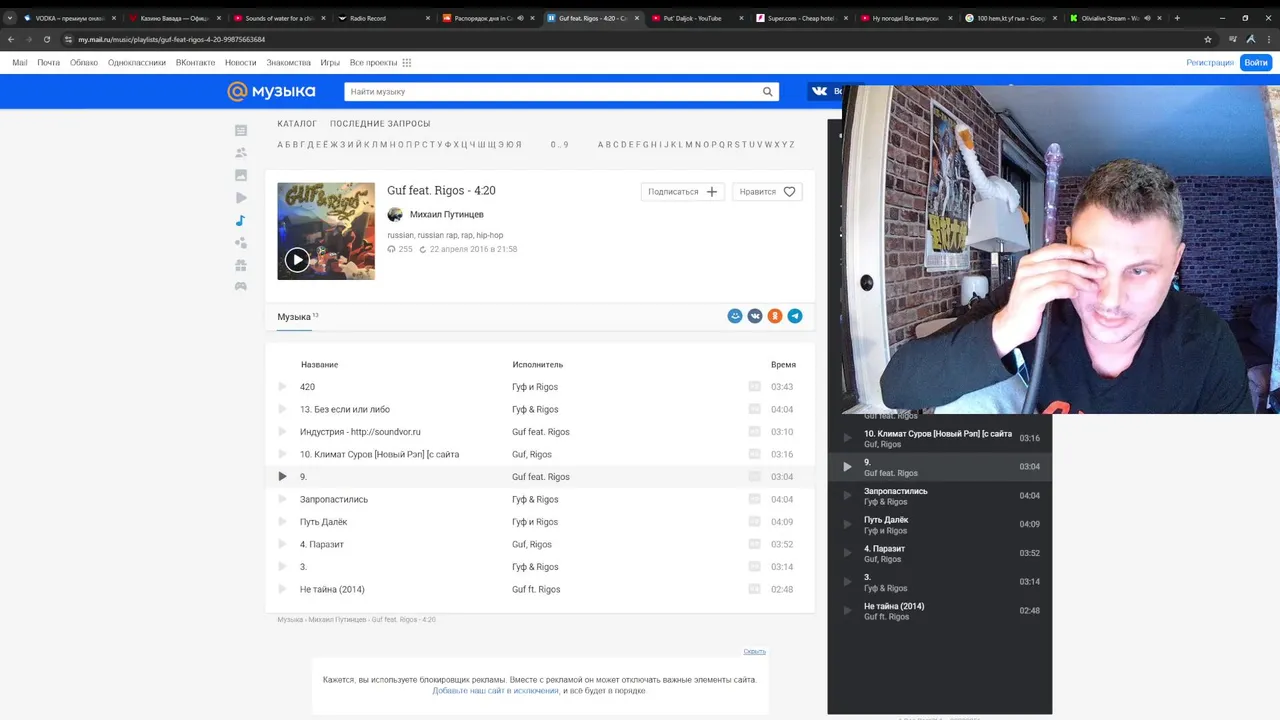Open the friends sidebar icon

(x=241, y=153)
